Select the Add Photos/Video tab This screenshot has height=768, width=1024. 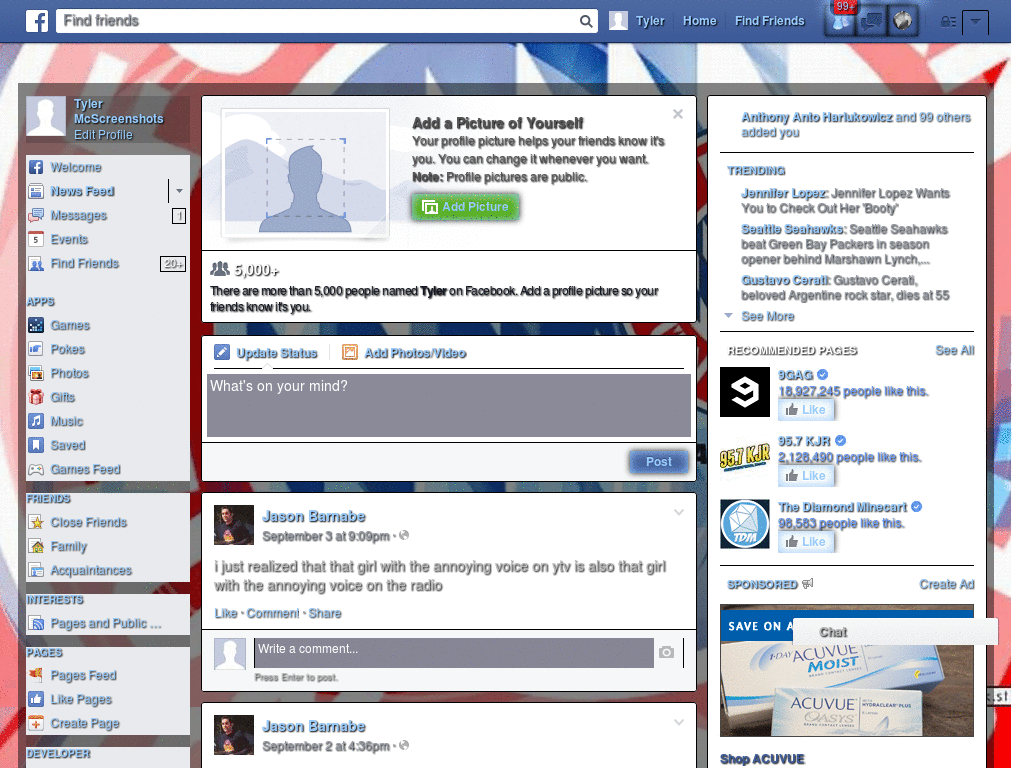404,353
